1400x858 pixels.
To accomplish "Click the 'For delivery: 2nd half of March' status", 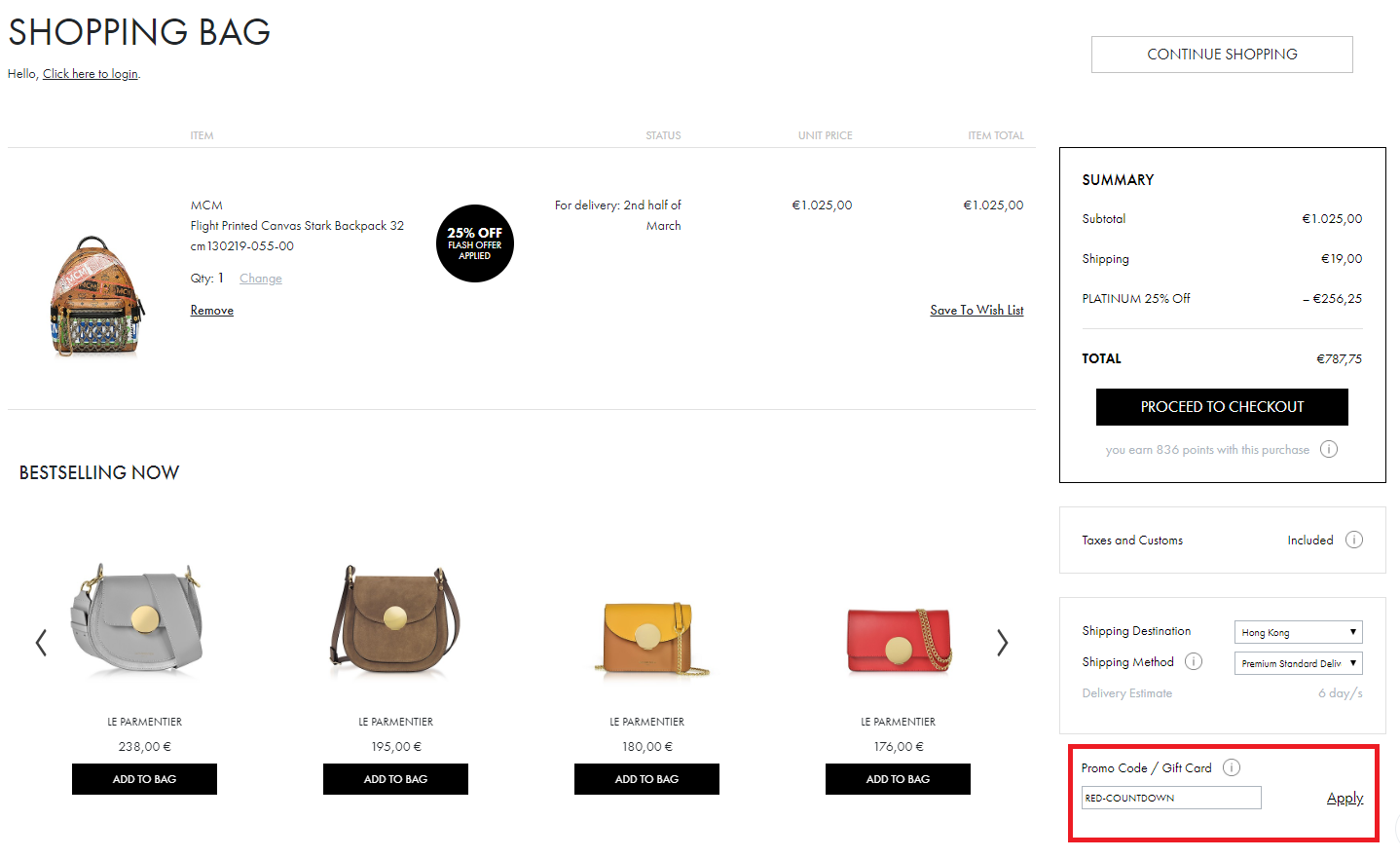I will coord(618,215).
